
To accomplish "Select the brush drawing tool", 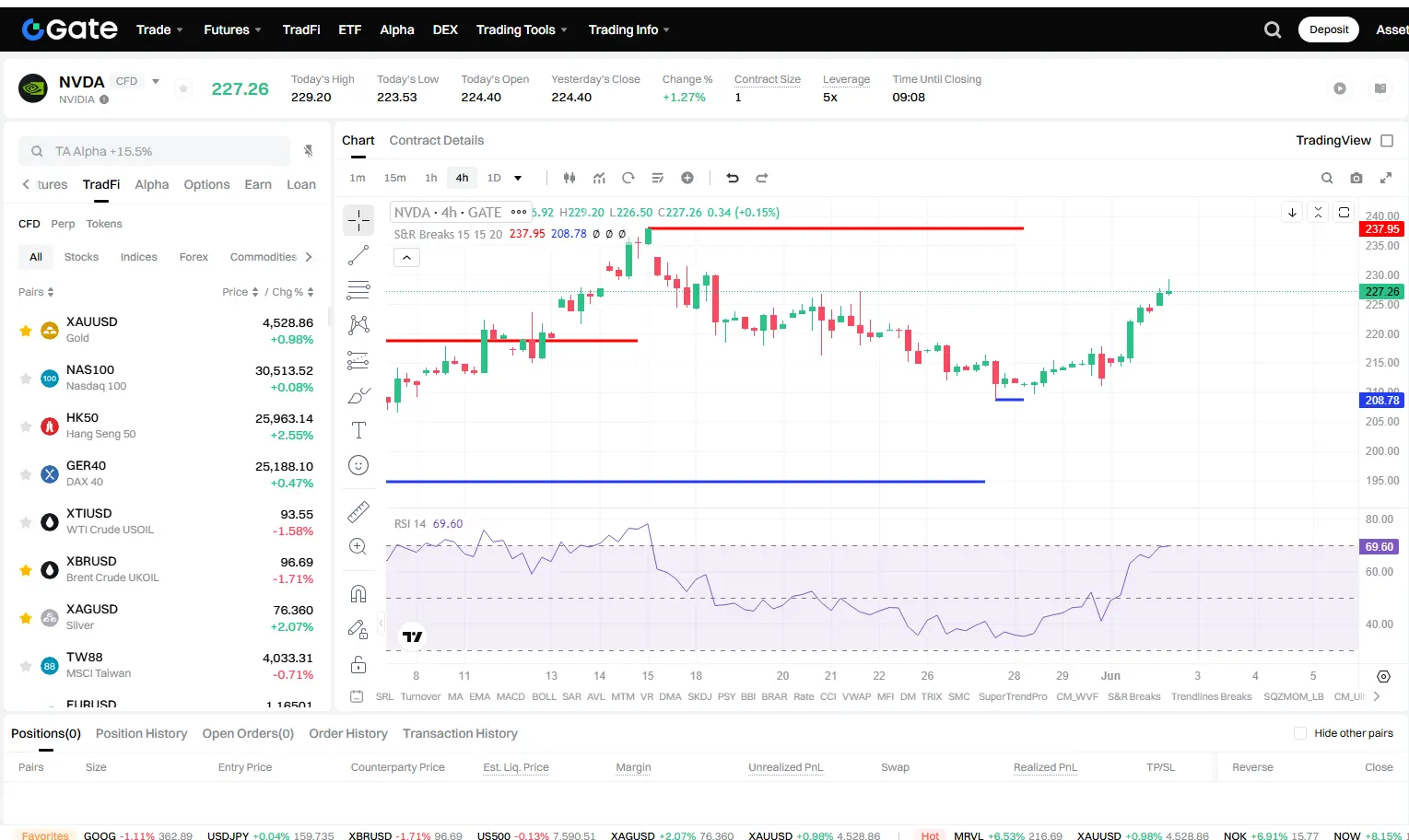I will click(x=358, y=396).
